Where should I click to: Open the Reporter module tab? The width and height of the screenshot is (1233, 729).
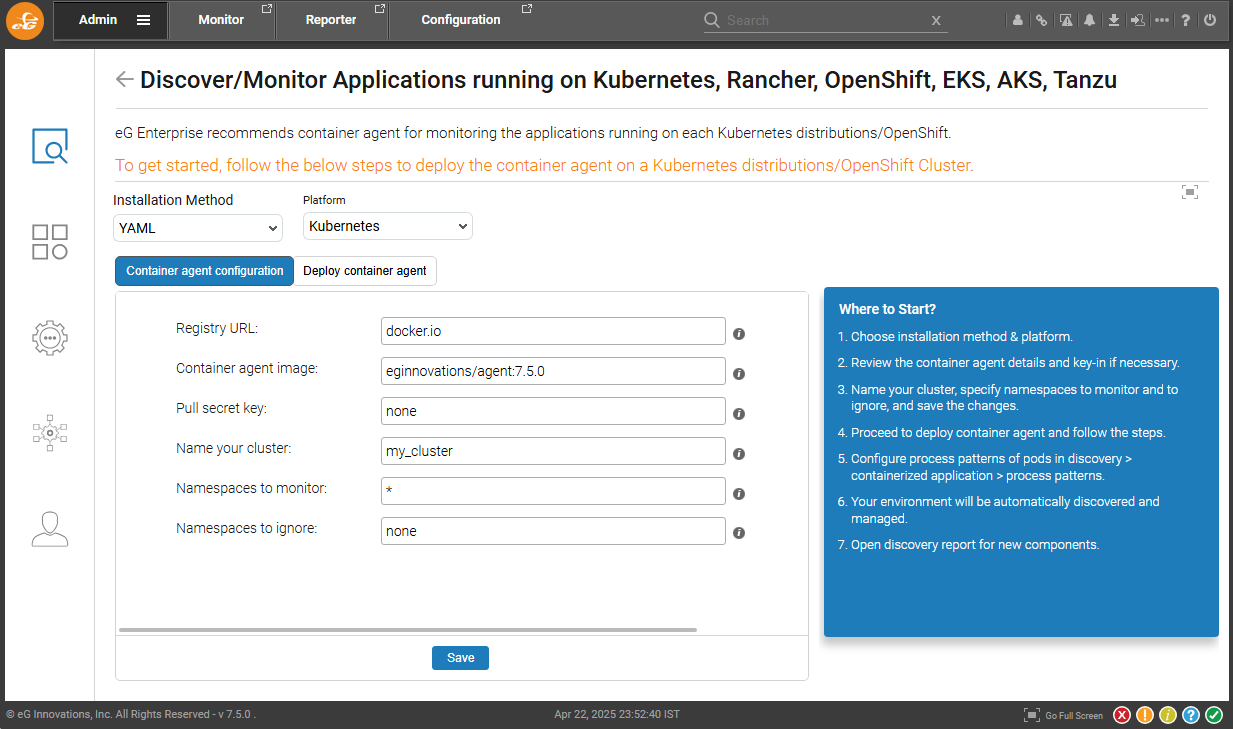pyautogui.click(x=331, y=20)
